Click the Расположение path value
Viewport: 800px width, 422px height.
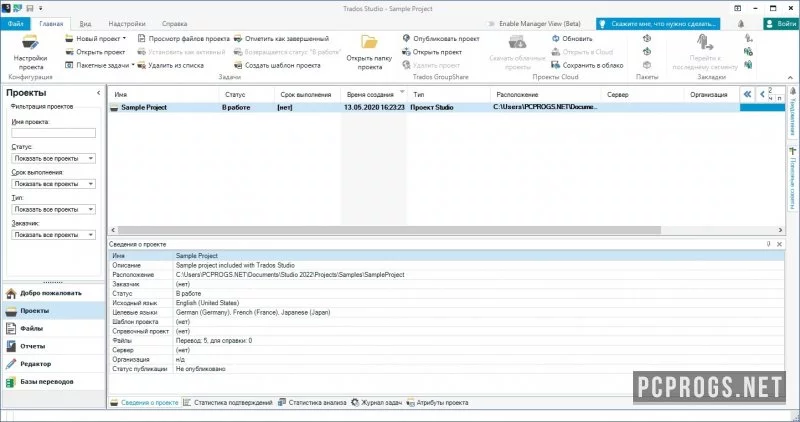(290, 275)
